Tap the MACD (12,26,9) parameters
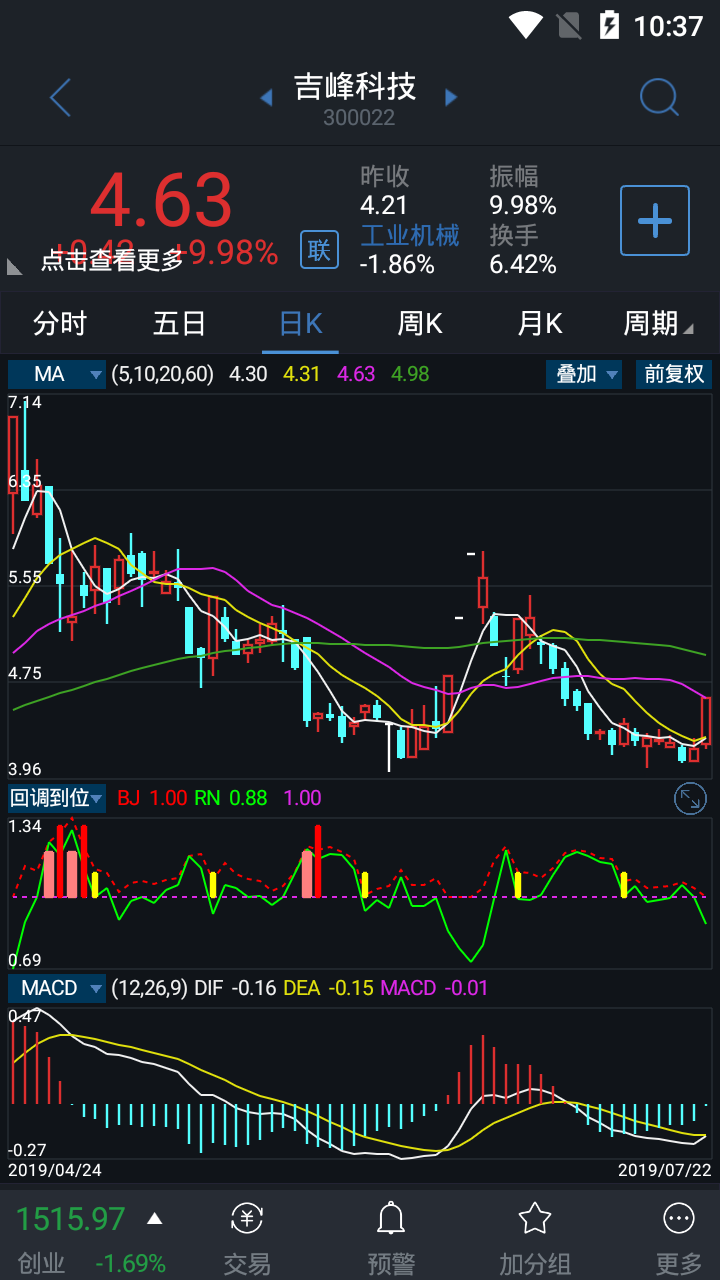This screenshot has width=720, height=1280. pyautogui.click(x=149, y=988)
